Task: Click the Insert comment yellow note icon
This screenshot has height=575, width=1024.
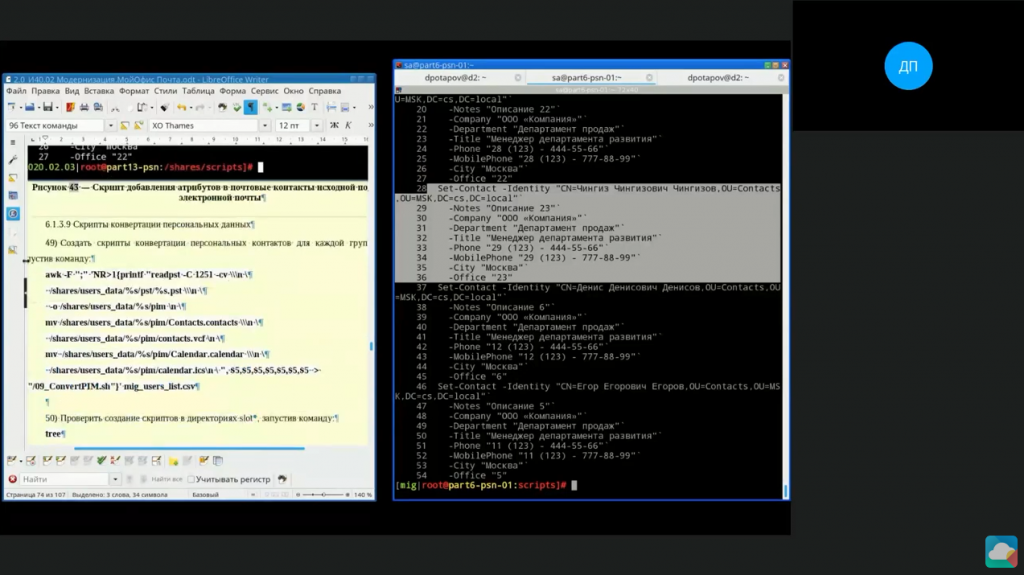Action: [x=173, y=461]
